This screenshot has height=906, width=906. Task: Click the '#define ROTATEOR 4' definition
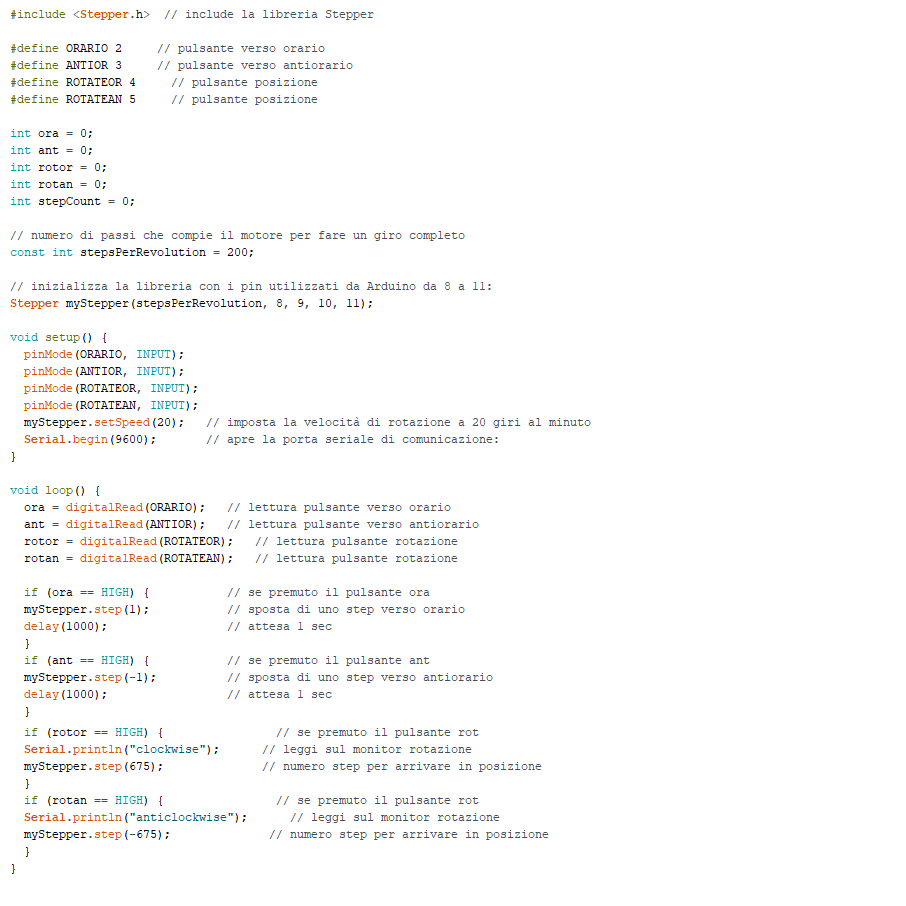point(73,82)
